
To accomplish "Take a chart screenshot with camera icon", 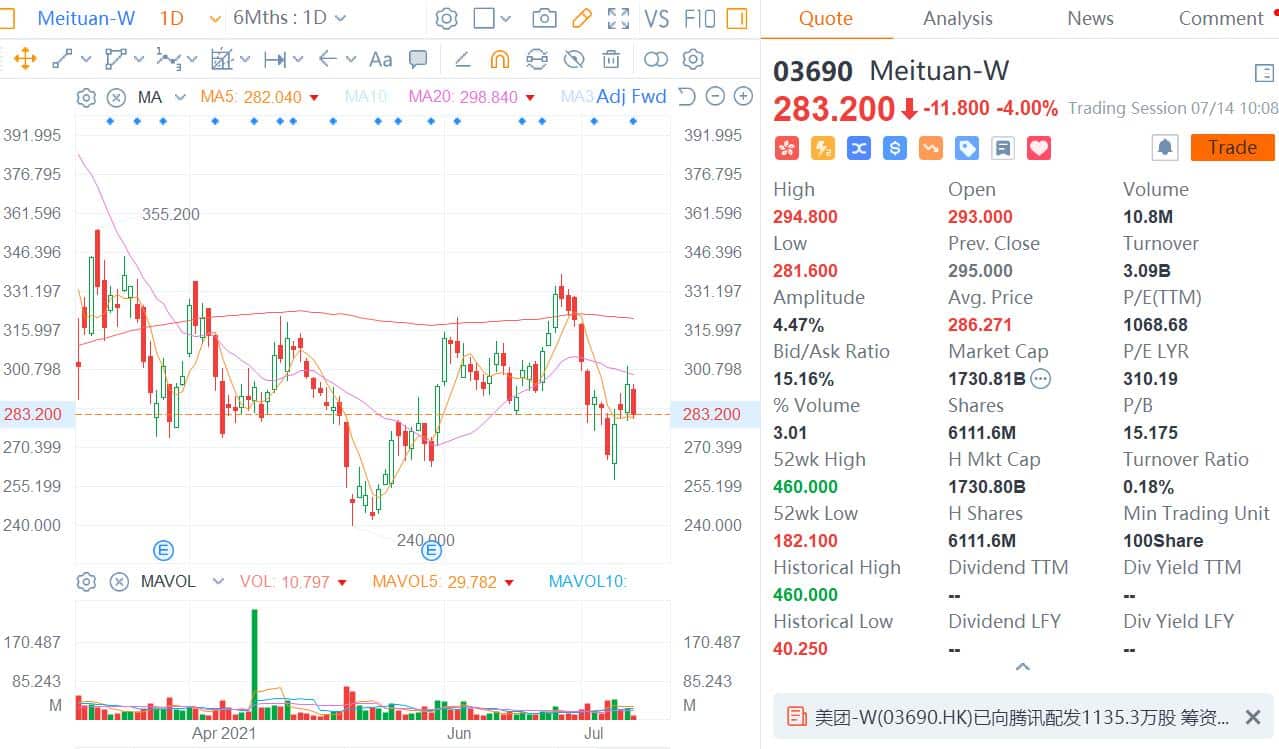I will point(544,18).
